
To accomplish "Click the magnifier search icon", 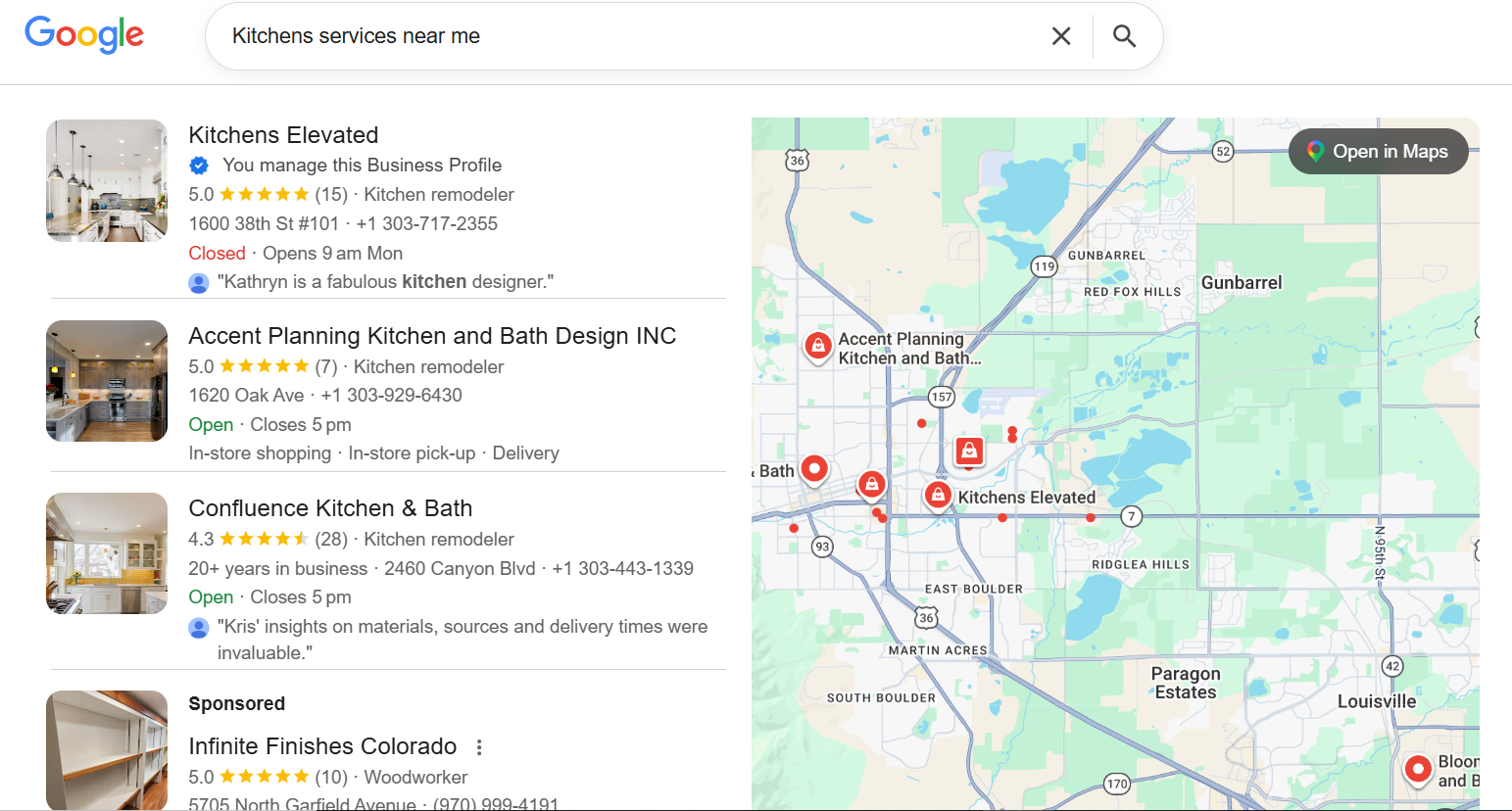I will [1125, 36].
